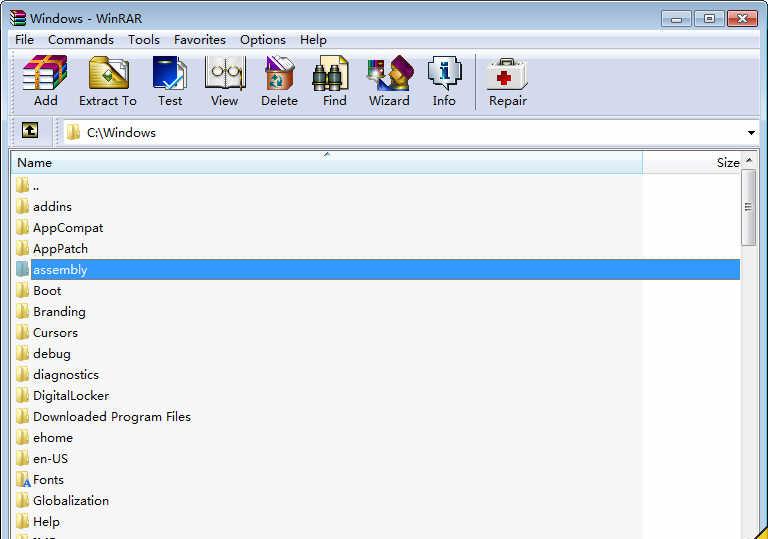Click the Boot folder icon

tap(23, 290)
